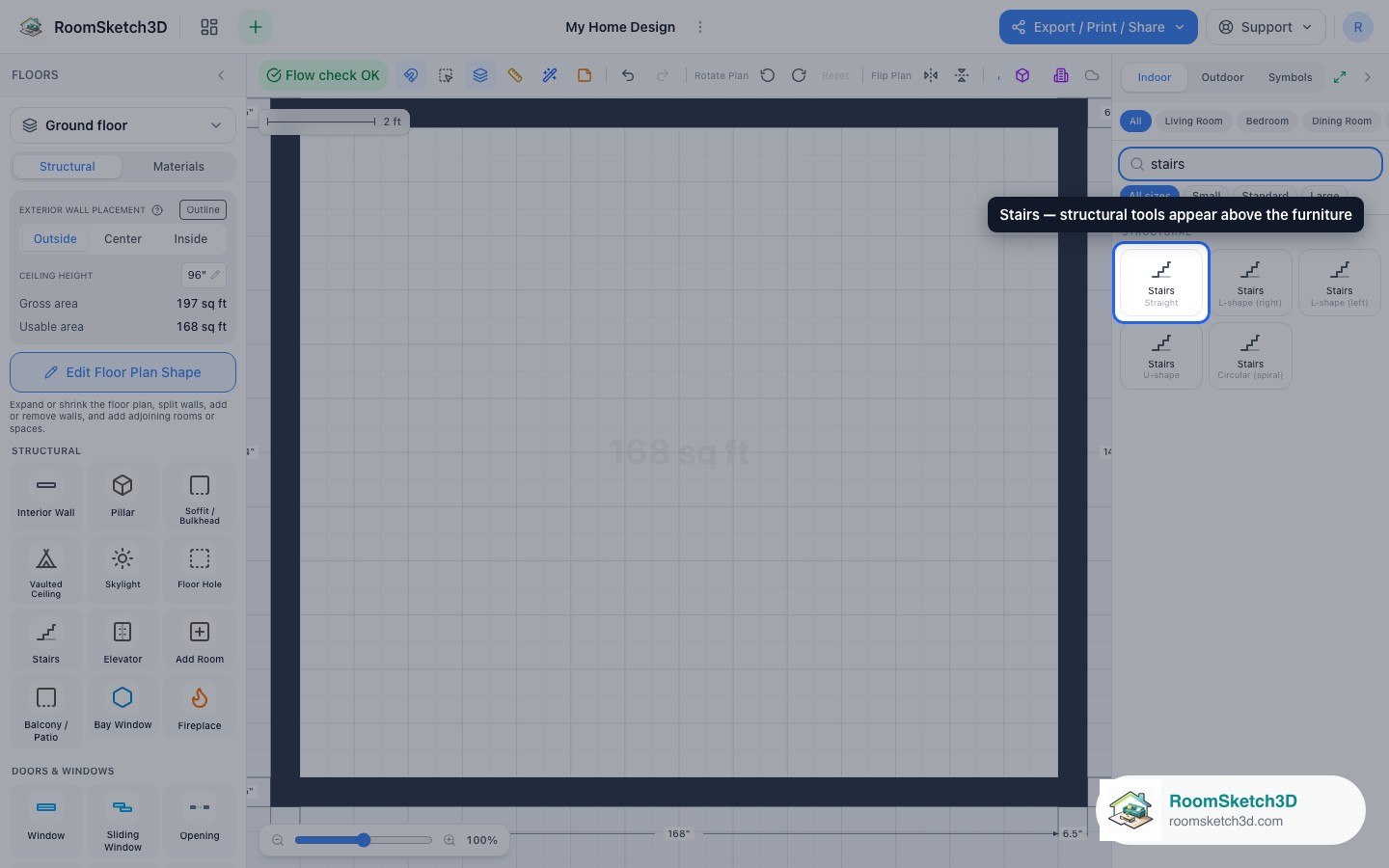Click the measuring ruler tool

pos(515,75)
